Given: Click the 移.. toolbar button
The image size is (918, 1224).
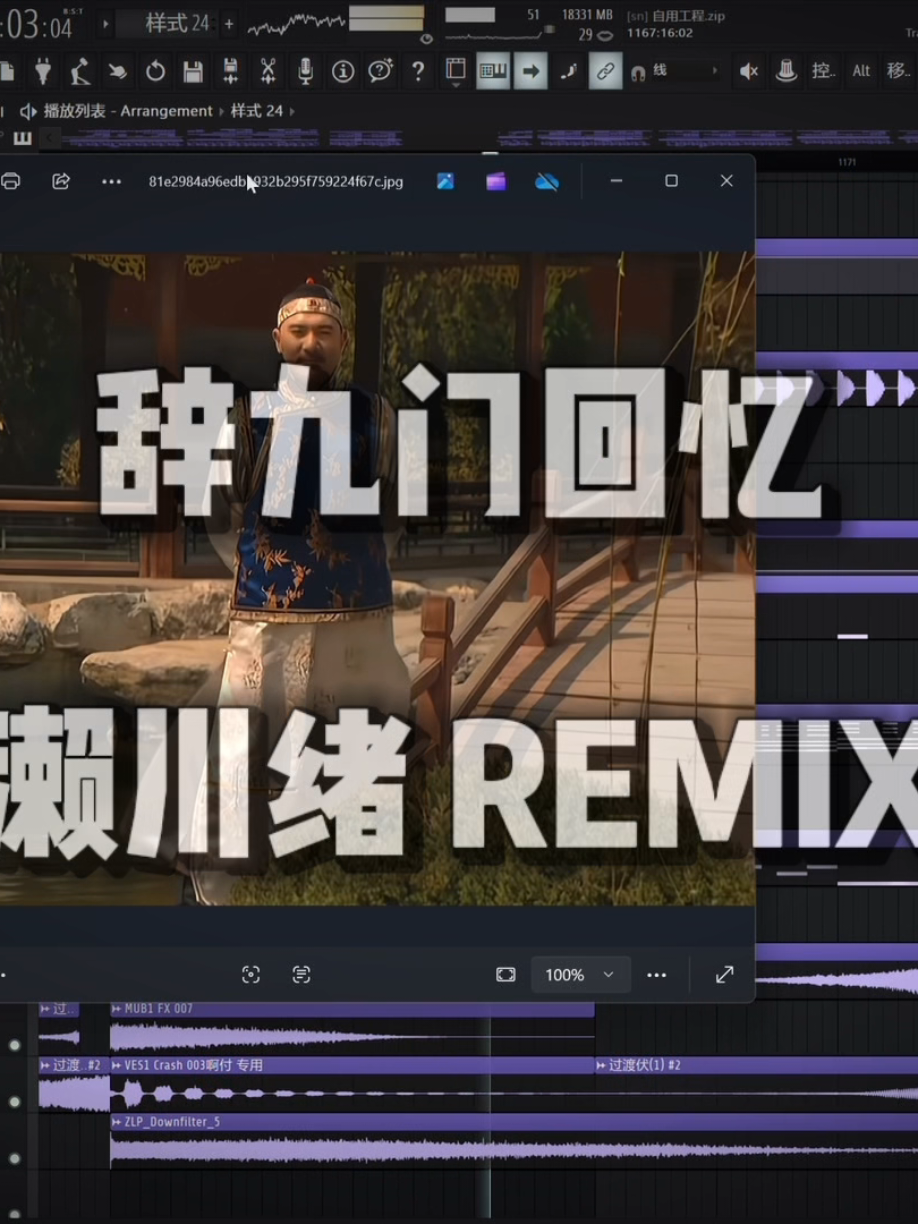Looking at the screenshot, I should click(898, 71).
